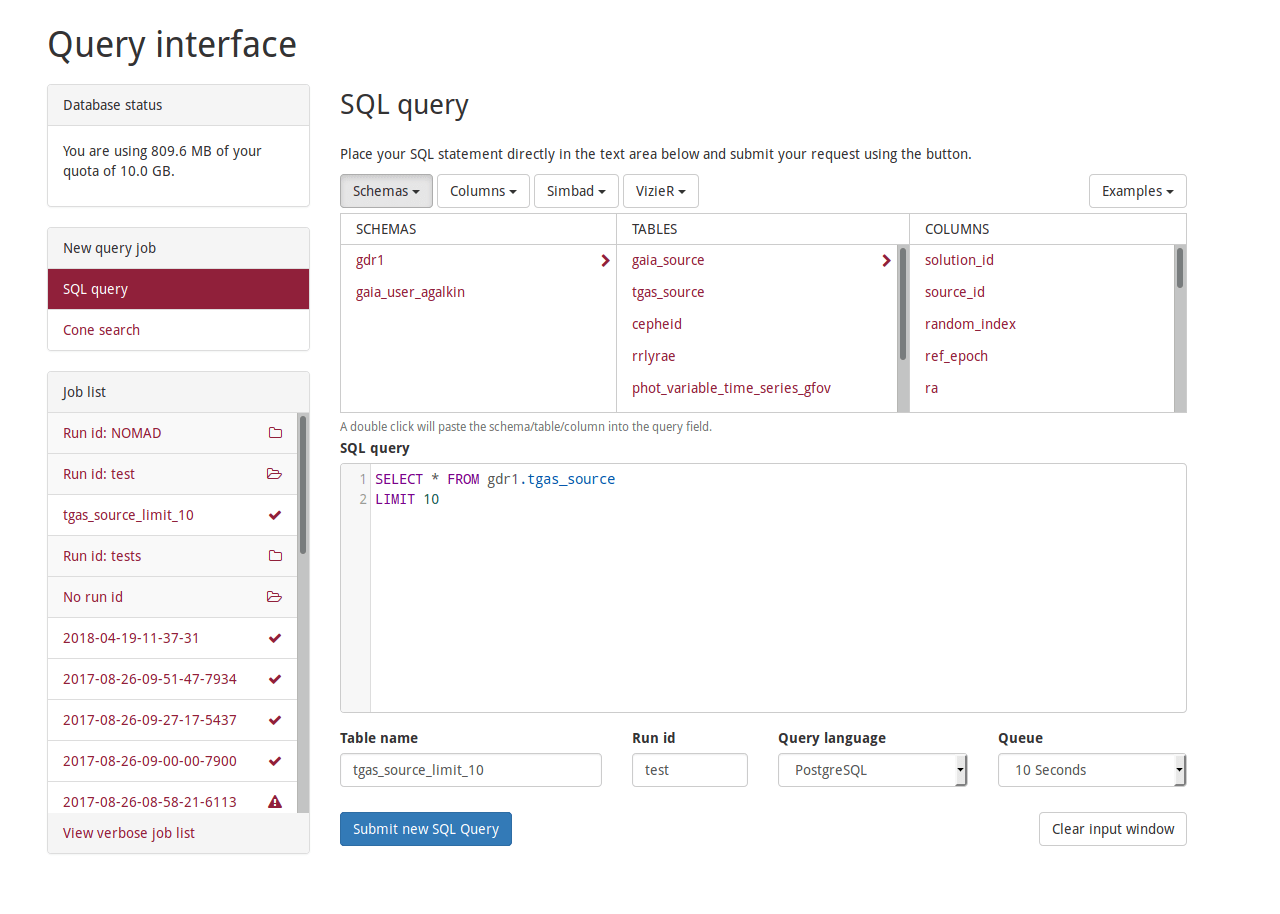Viewport: 1280px width, 914px height.
Task: Click the folder icon beside Run id: tests
Action: (x=275, y=556)
